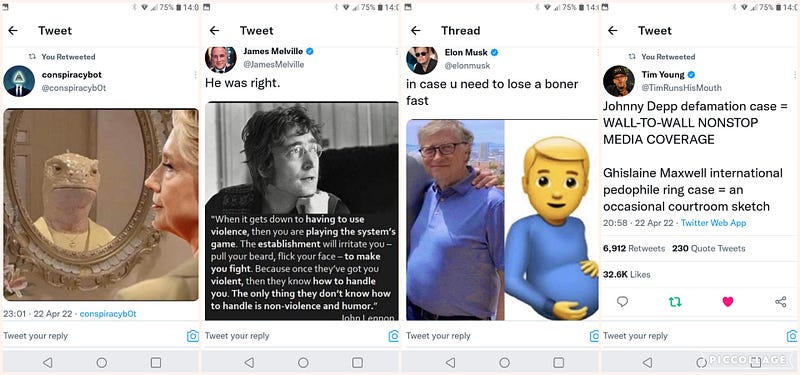Tap the Android home circle under the Elon Musk thread
This screenshot has height=375, width=800.
[505, 362]
